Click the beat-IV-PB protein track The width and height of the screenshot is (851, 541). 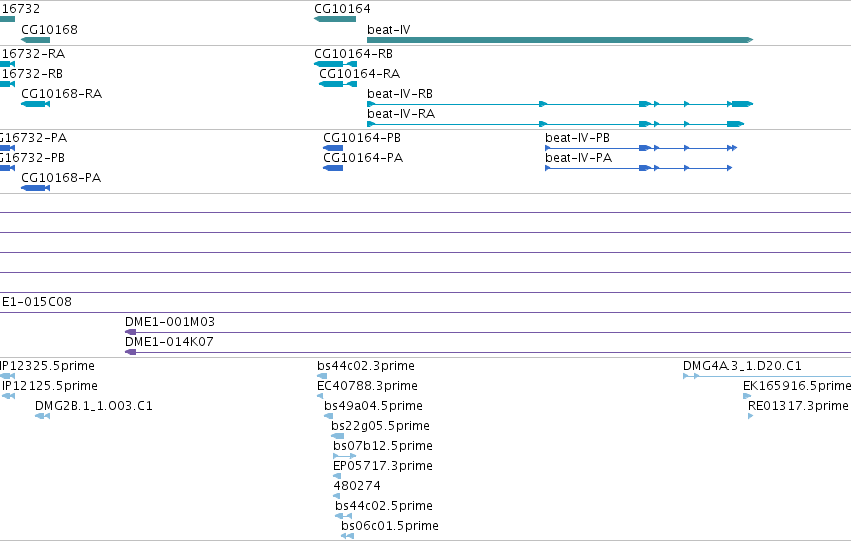point(641,148)
